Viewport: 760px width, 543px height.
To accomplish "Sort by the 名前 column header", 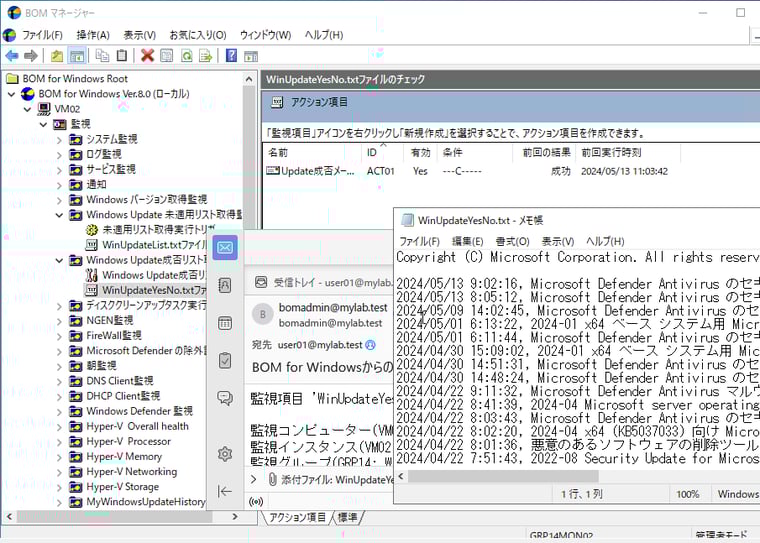I will coord(313,153).
